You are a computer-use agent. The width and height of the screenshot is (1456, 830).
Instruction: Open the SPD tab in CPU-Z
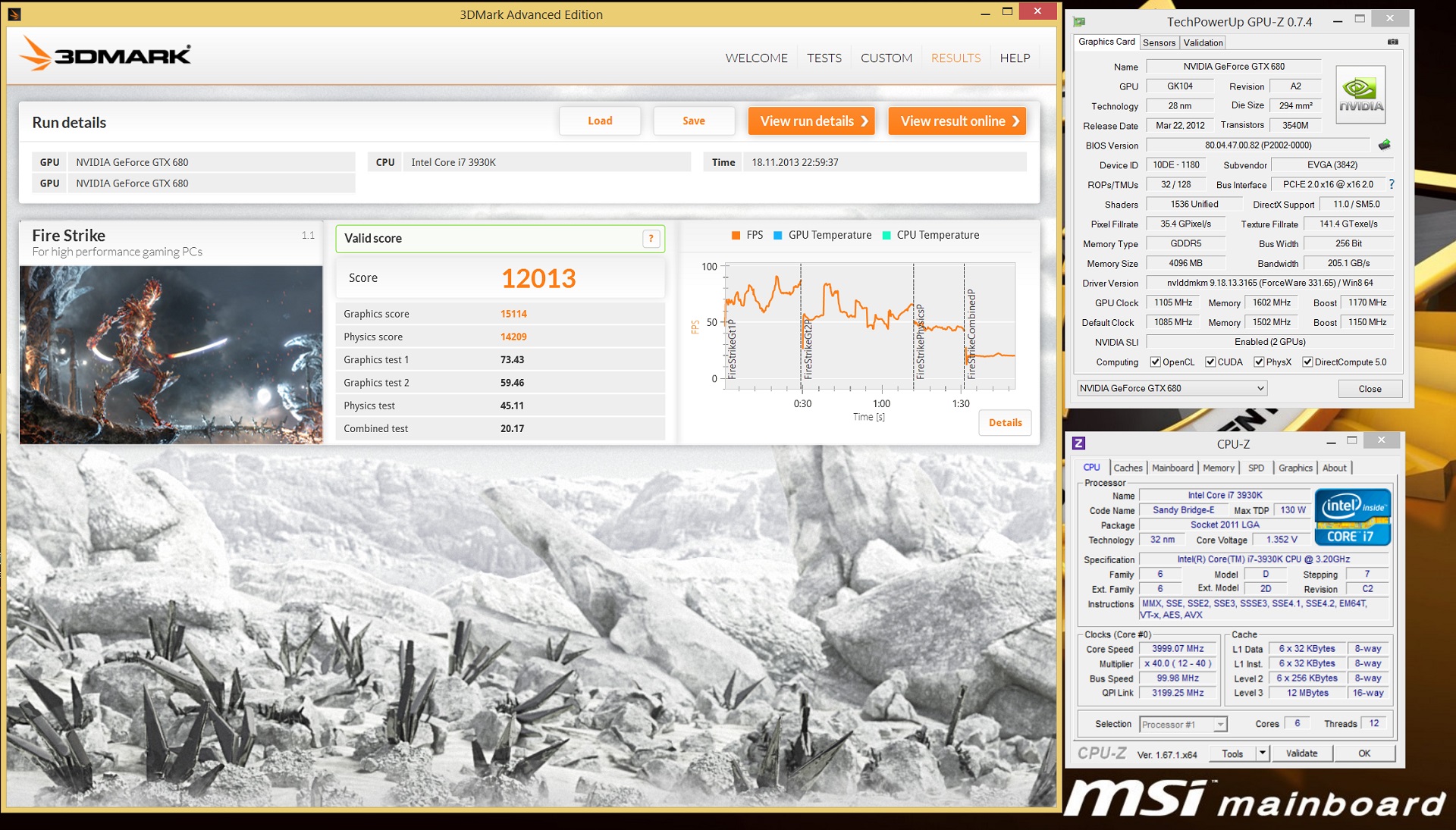pyautogui.click(x=1256, y=468)
